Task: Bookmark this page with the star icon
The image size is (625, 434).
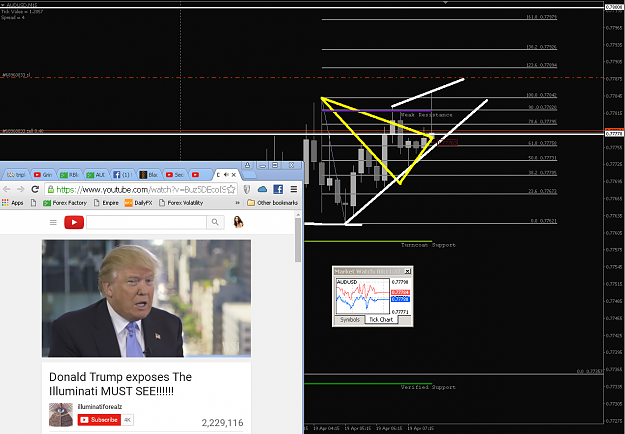Action: pyautogui.click(x=231, y=189)
